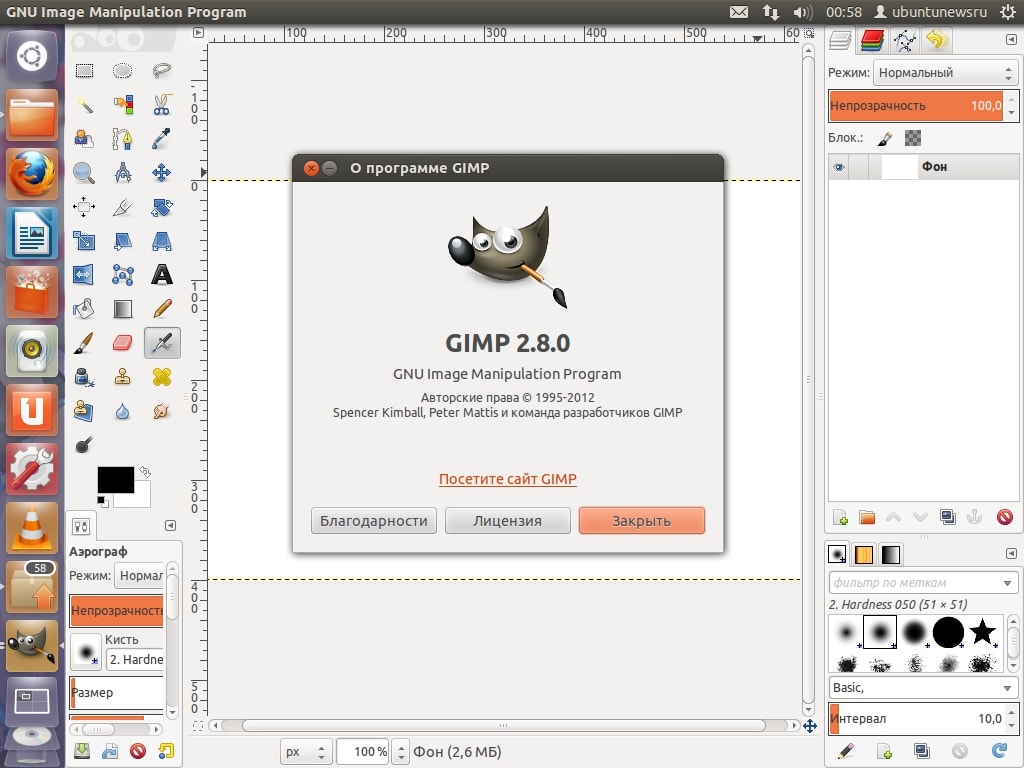1024x768 pixels.
Task: Select the Paths tool
Action: [123, 138]
